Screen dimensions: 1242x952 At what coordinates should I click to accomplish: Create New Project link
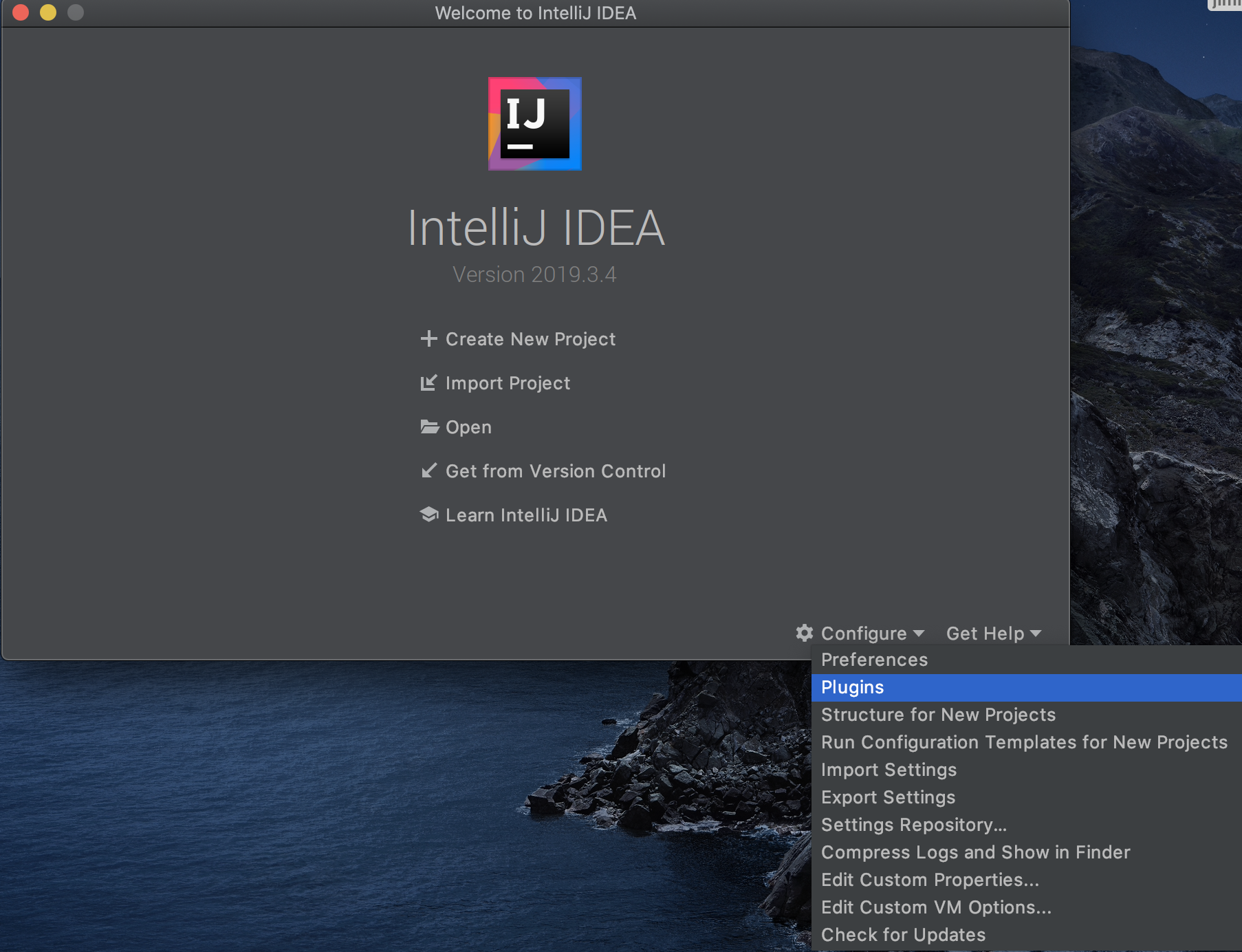point(530,339)
